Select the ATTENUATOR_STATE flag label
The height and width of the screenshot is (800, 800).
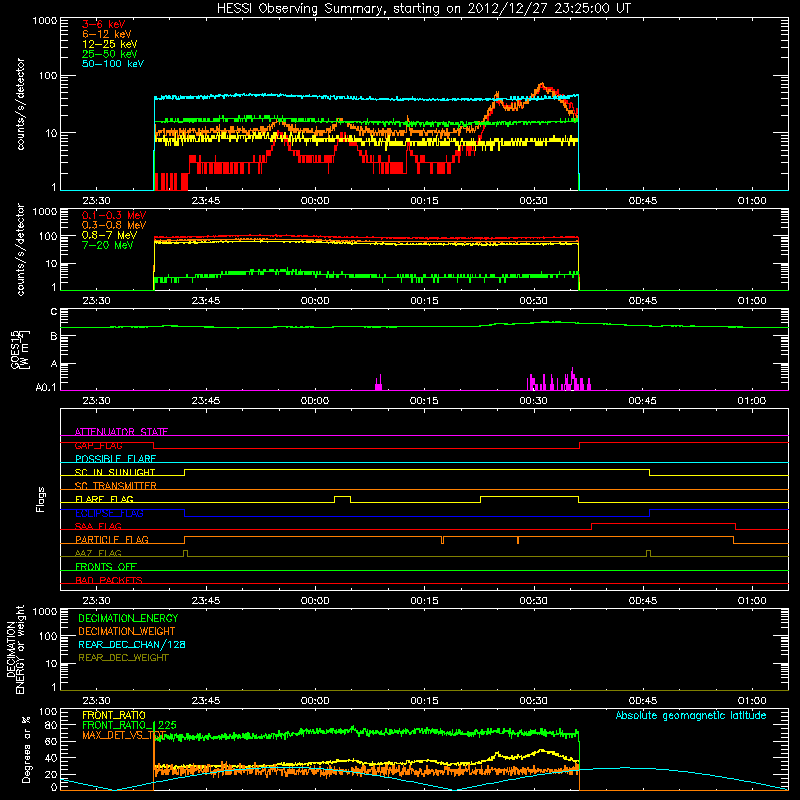[x=121, y=432]
